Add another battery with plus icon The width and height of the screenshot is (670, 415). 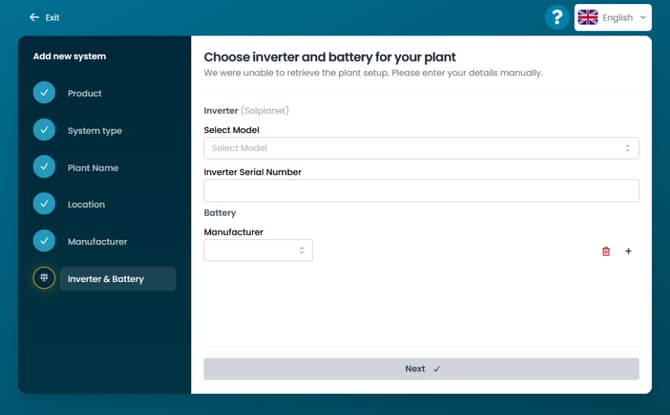point(628,251)
